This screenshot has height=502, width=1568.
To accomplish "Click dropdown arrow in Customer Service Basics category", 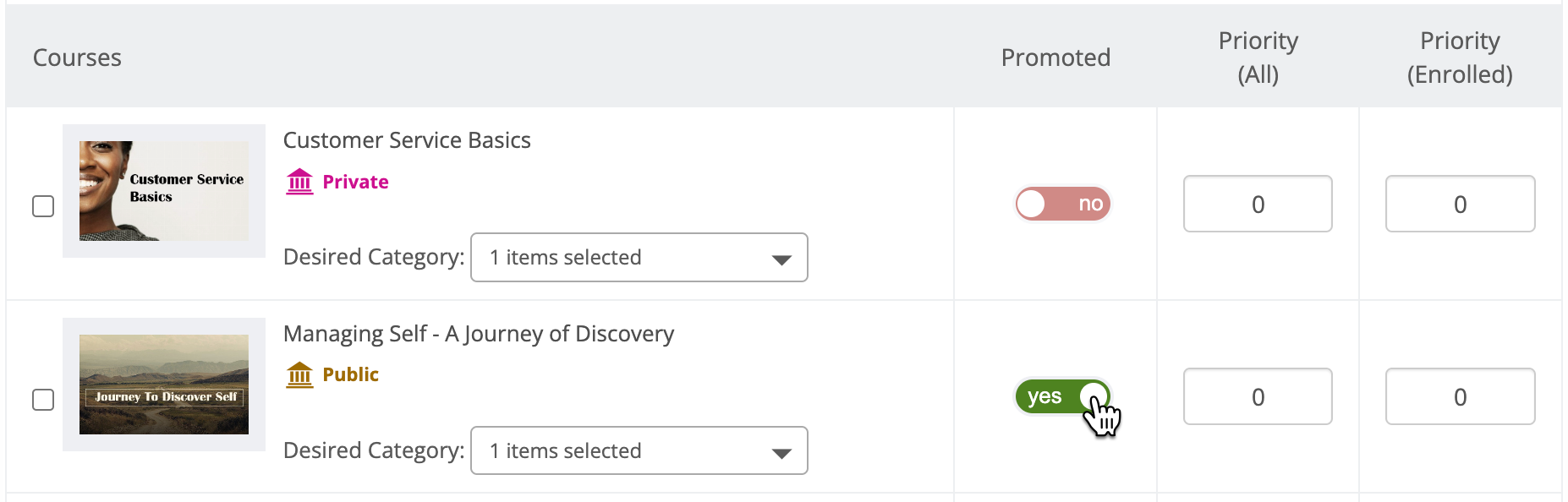I will [x=781, y=259].
